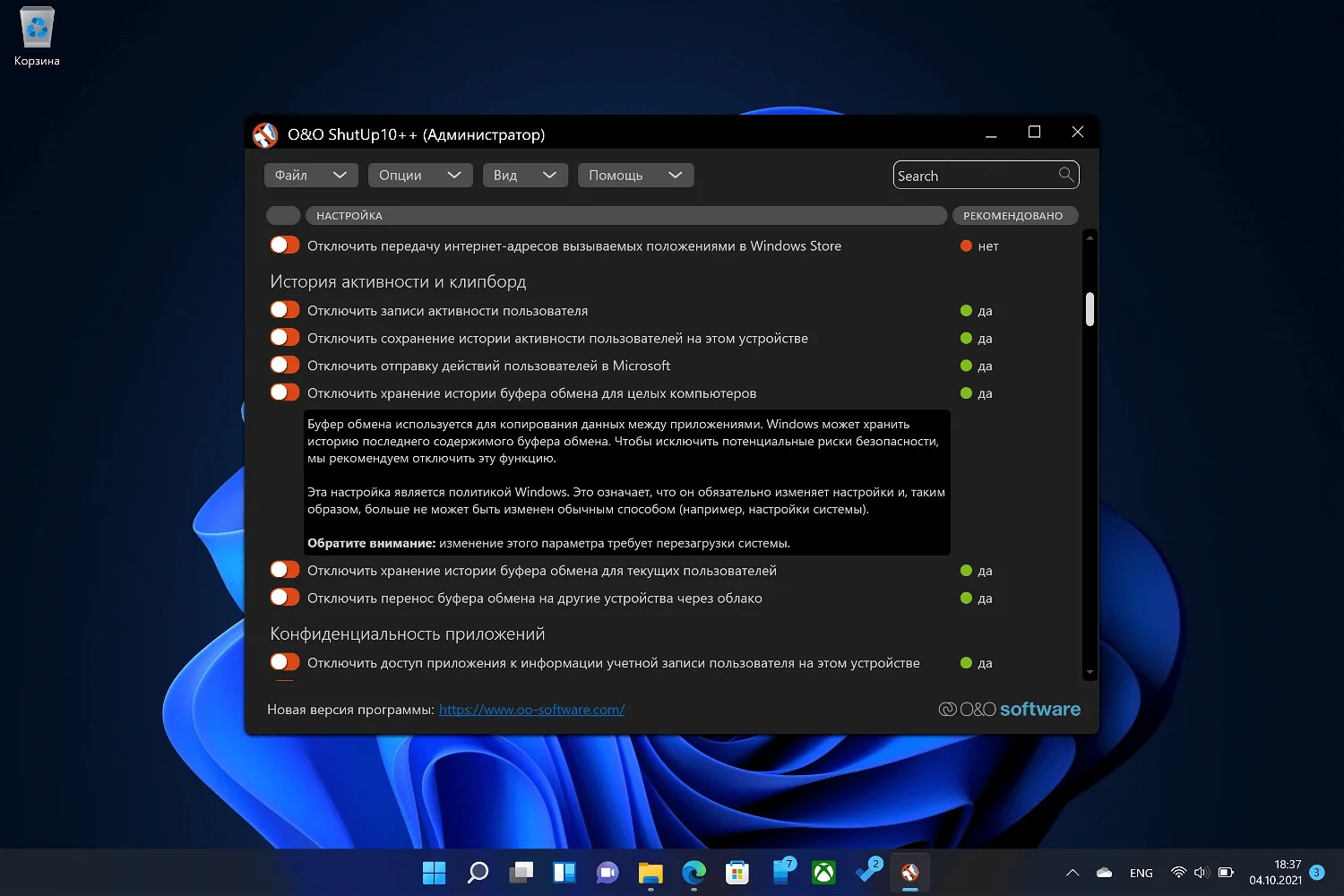Click the settings list scrollbar thumb

point(1090,309)
